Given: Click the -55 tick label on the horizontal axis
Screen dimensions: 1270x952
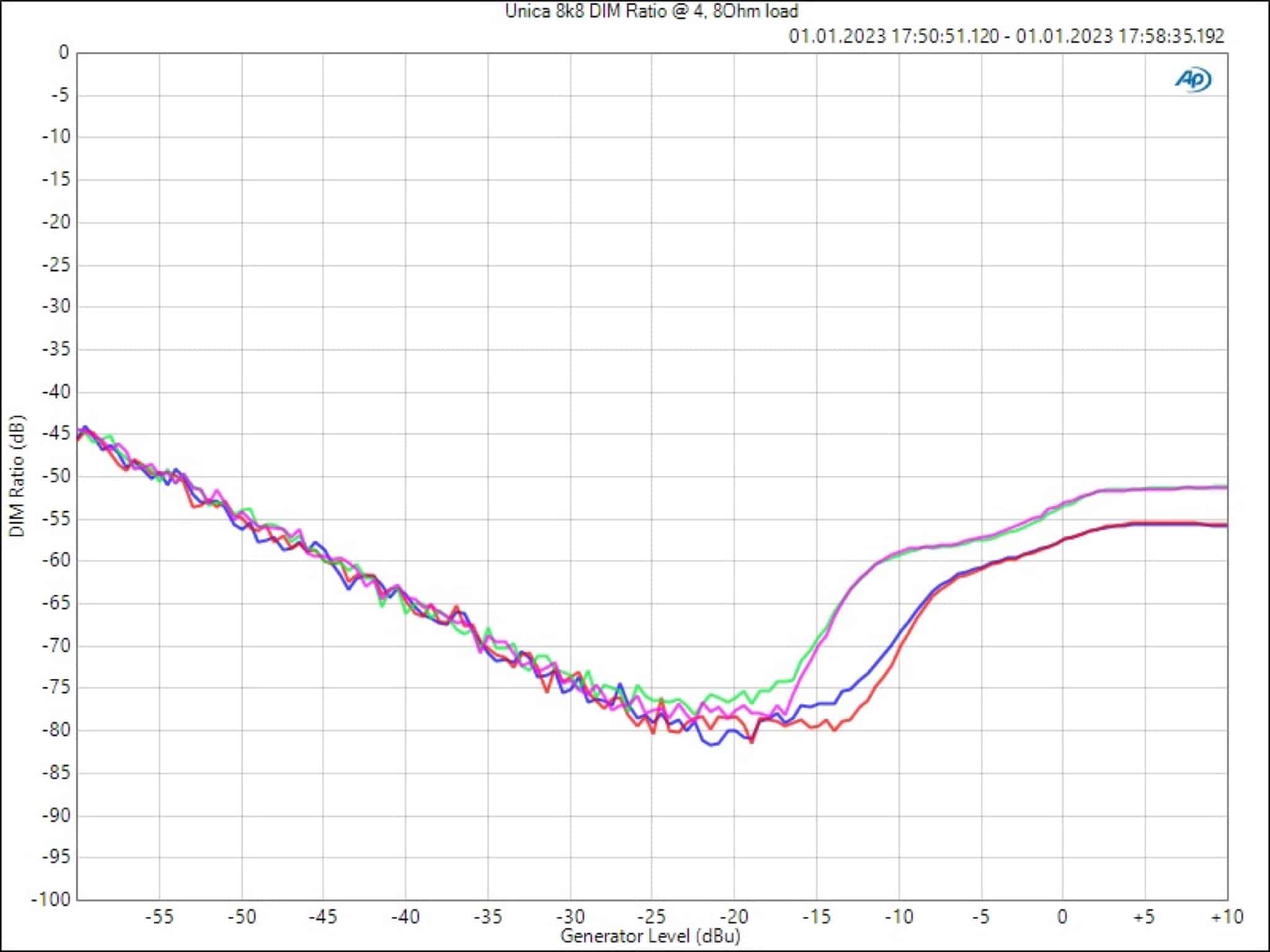Looking at the screenshot, I should point(160,917).
